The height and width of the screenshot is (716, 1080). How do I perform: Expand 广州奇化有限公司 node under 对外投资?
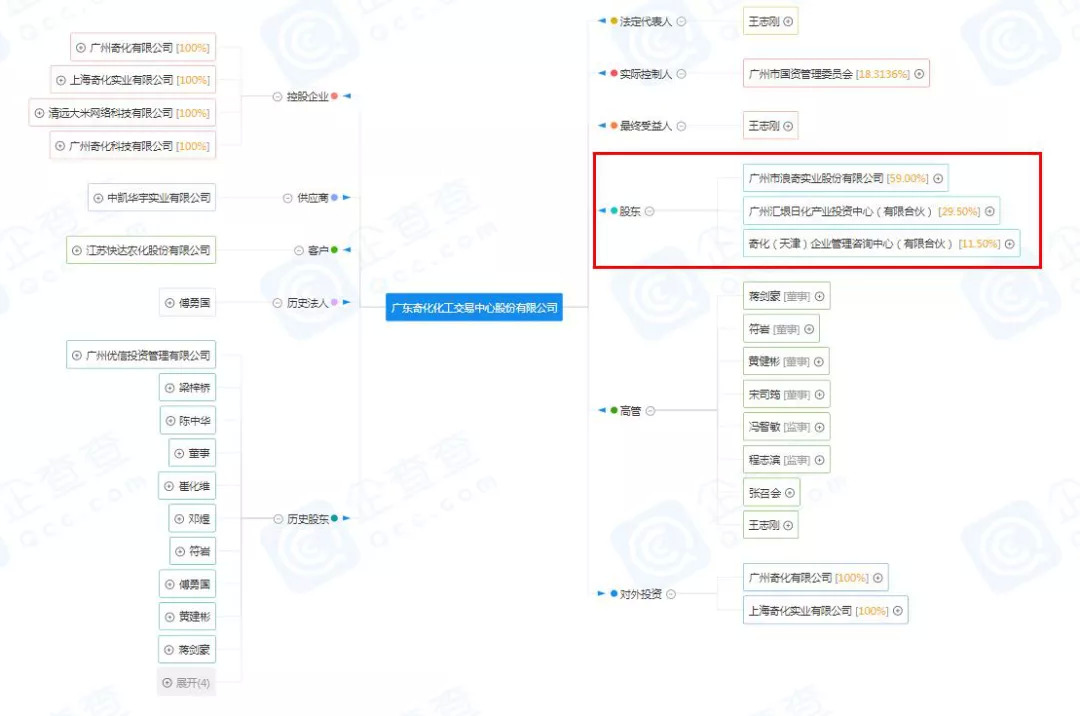tap(878, 578)
